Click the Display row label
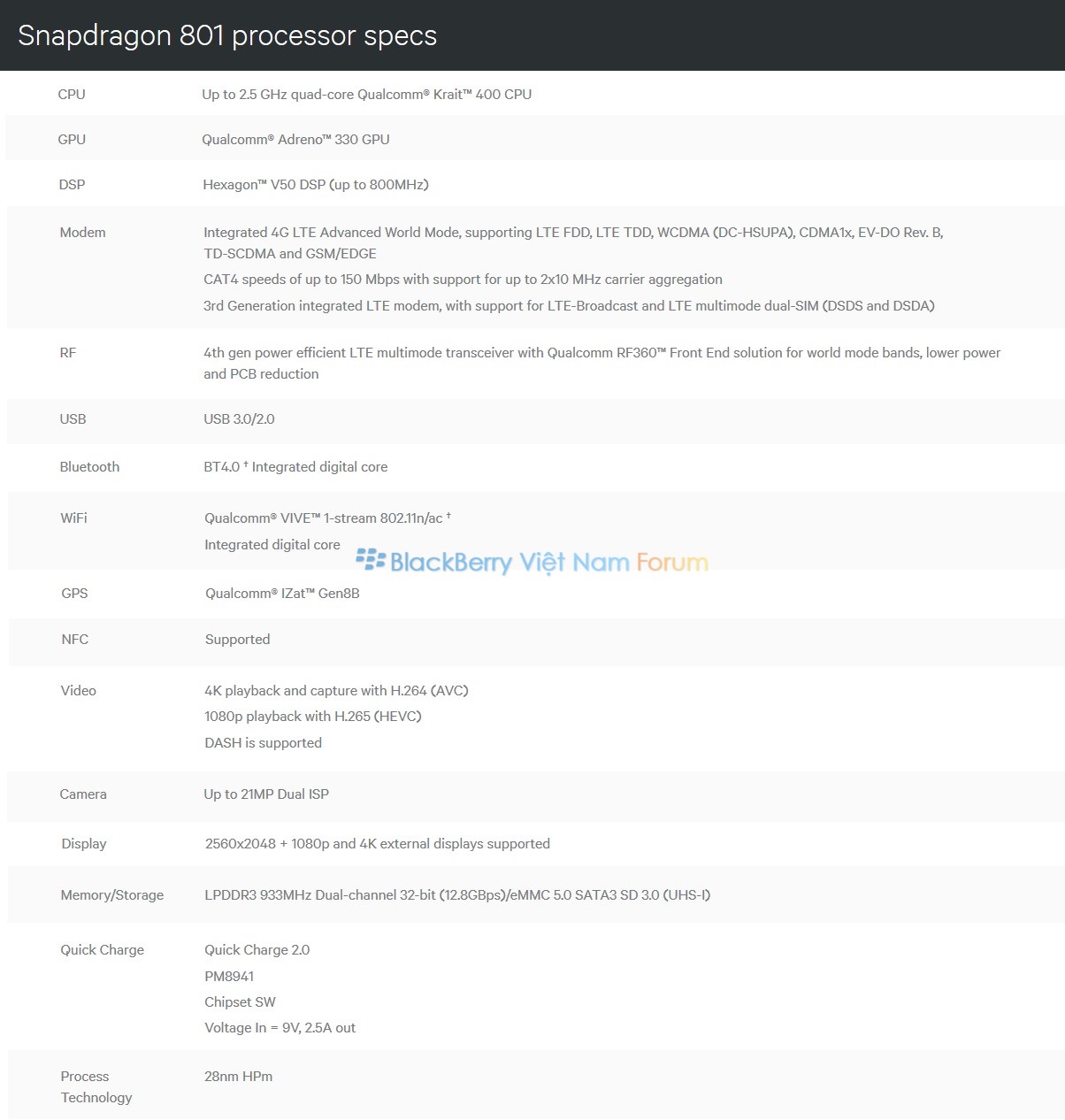The image size is (1065, 1120). point(84,844)
